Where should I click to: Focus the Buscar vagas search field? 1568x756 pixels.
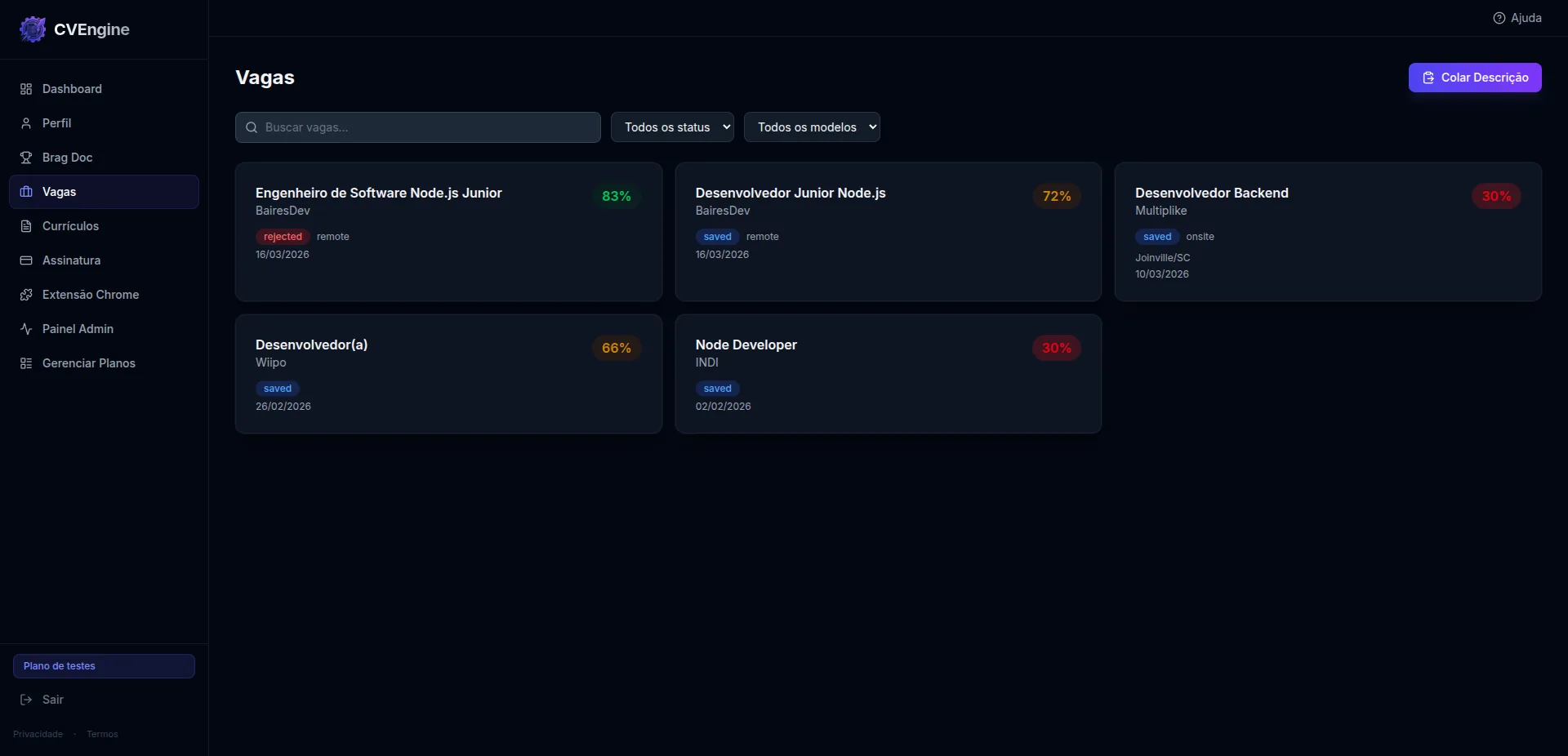[418, 127]
